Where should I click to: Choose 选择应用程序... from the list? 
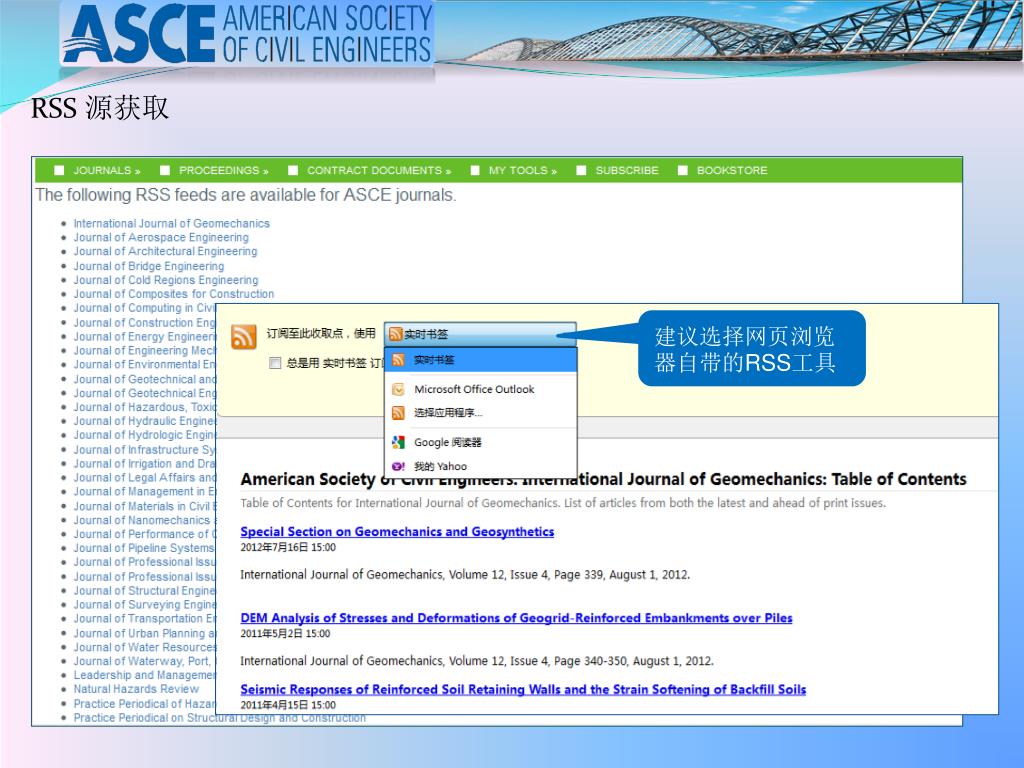(x=481, y=413)
